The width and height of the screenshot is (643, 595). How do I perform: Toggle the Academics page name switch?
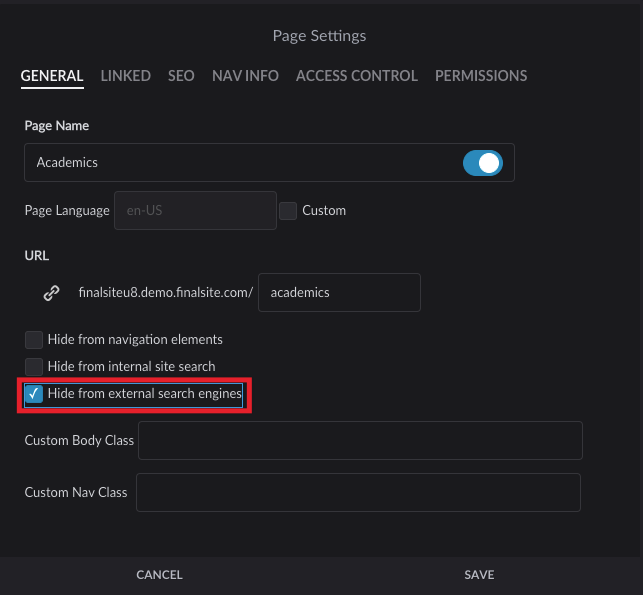click(x=482, y=162)
